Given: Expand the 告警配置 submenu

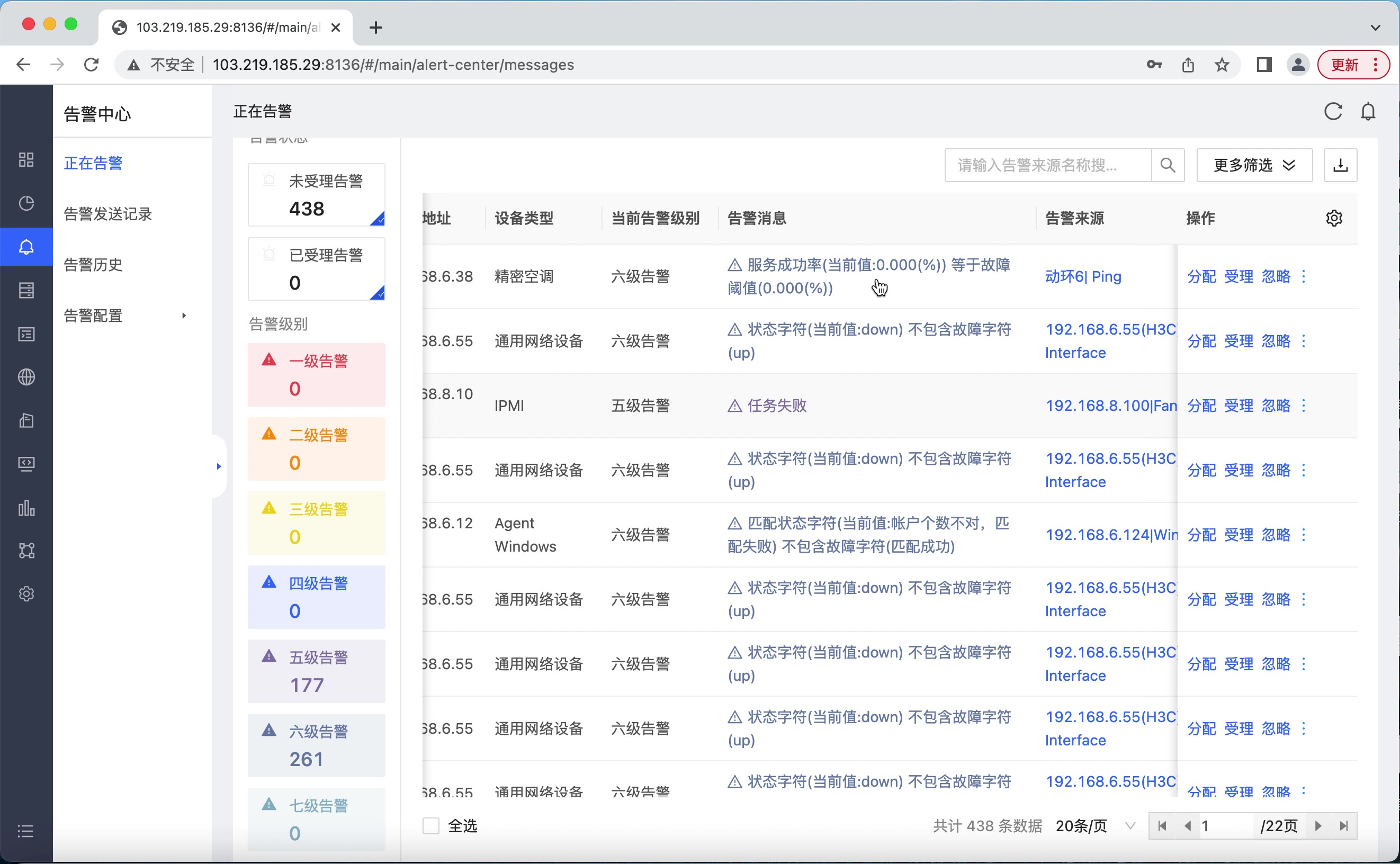Looking at the screenshot, I should pyautogui.click(x=93, y=315).
